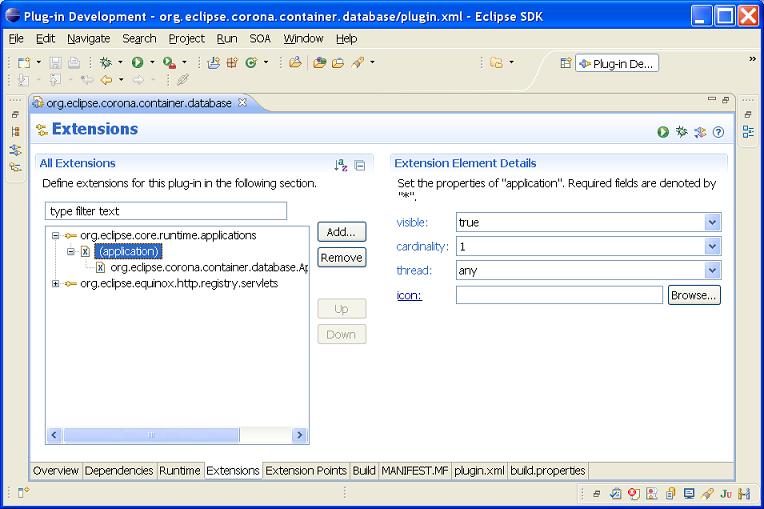Collapse the (application) tree node
Image resolution: width=764 pixels, height=509 pixels.
click(71, 252)
